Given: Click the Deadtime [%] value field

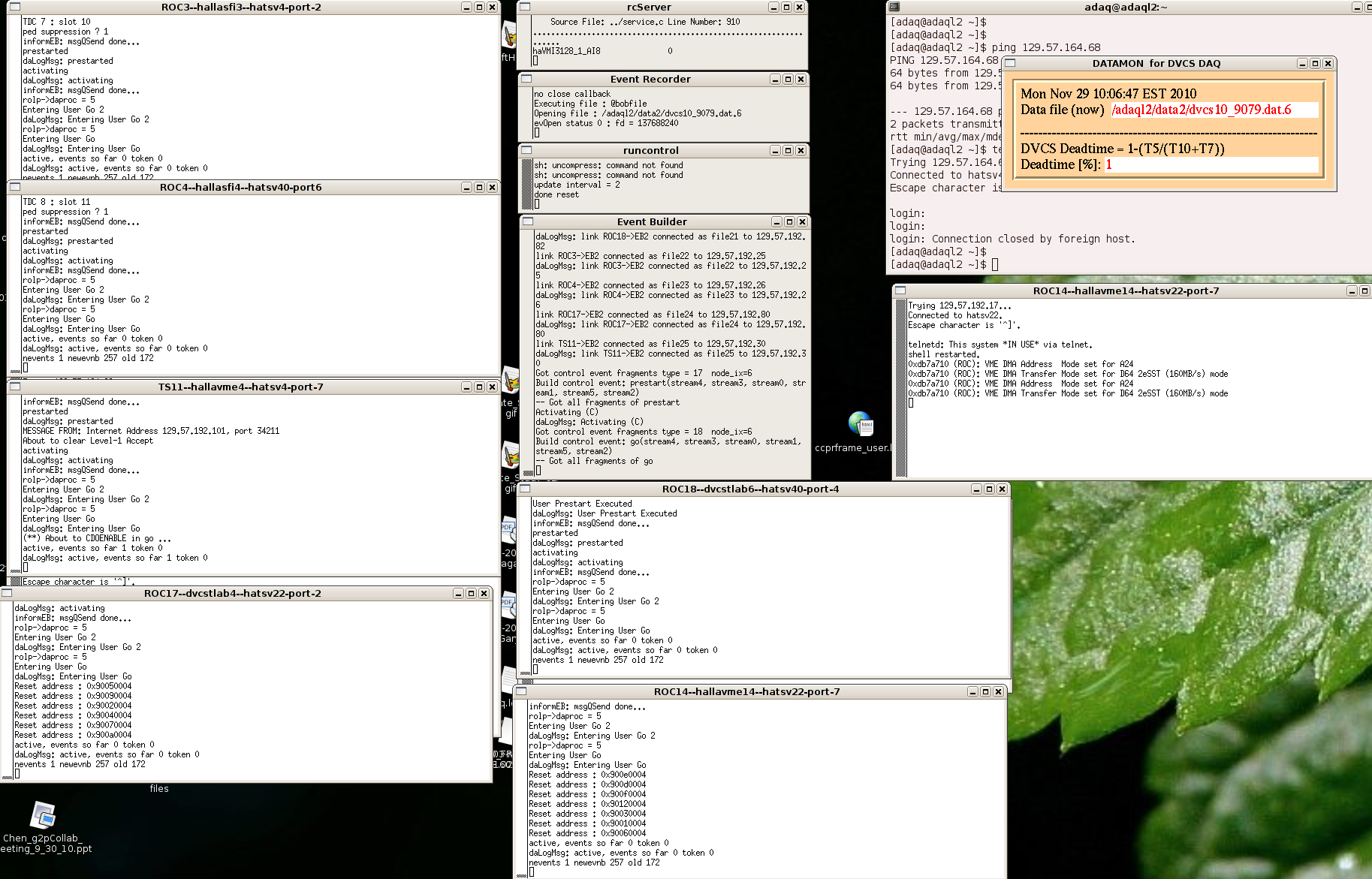Looking at the screenshot, I should (x=1210, y=164).
